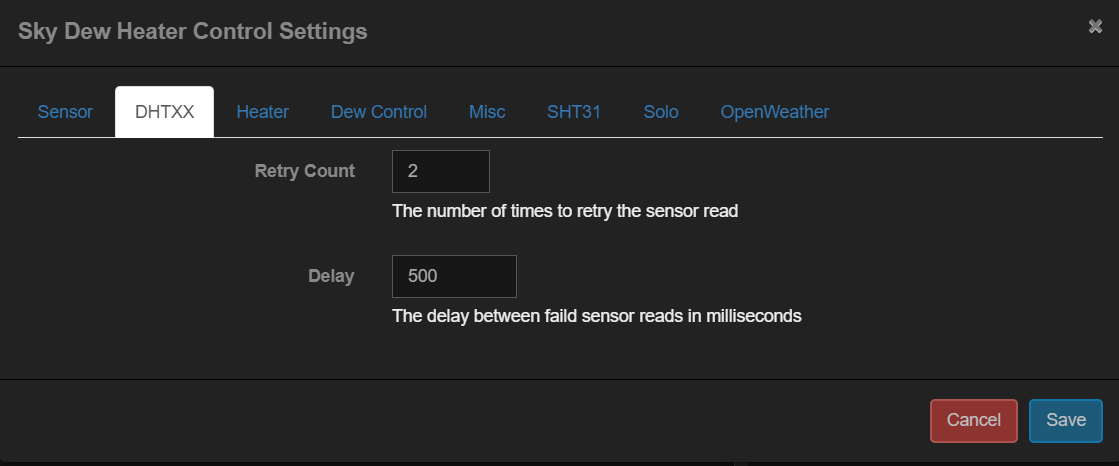
Task: Click the Sky Dew Heater Control Settings title
Action: coord(192,32)
